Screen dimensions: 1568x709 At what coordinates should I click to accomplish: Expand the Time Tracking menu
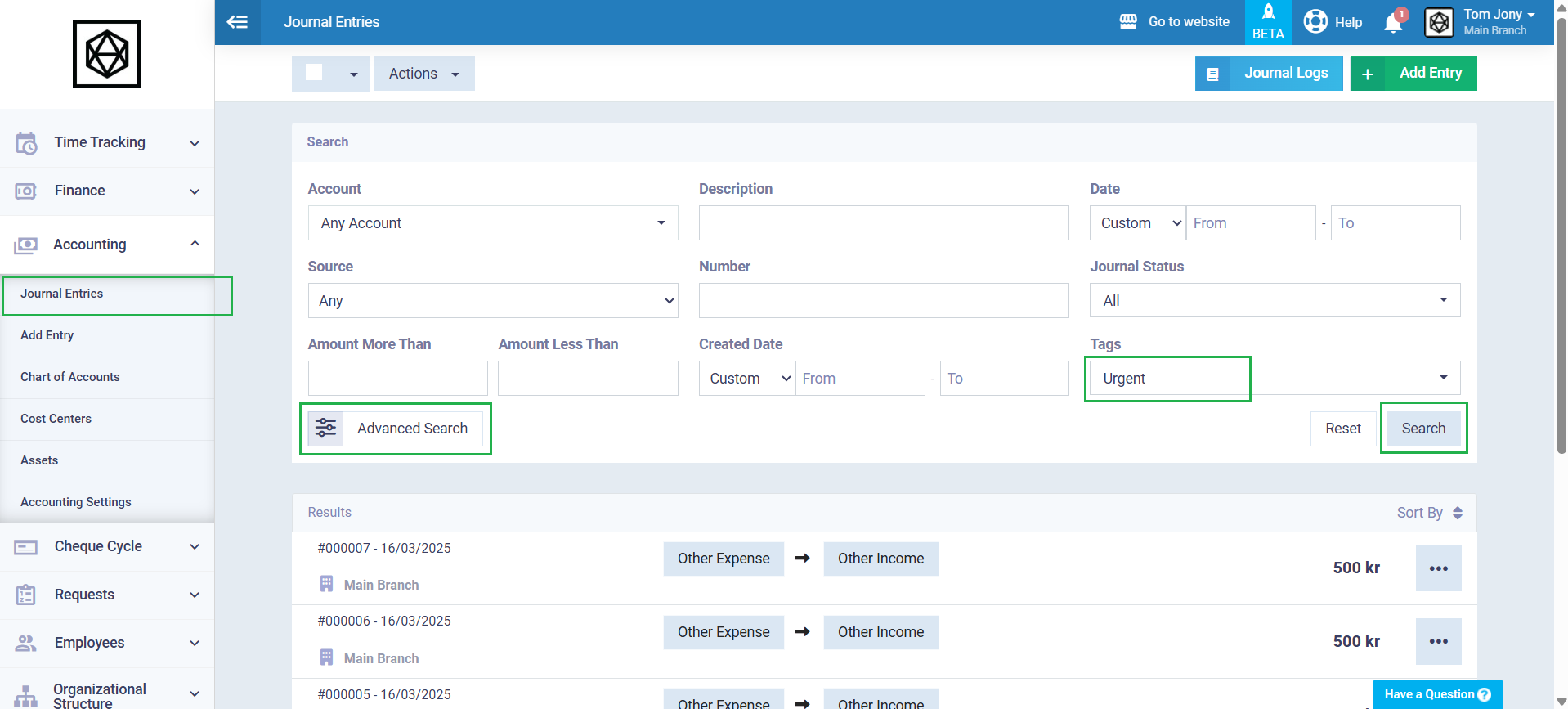195,143
